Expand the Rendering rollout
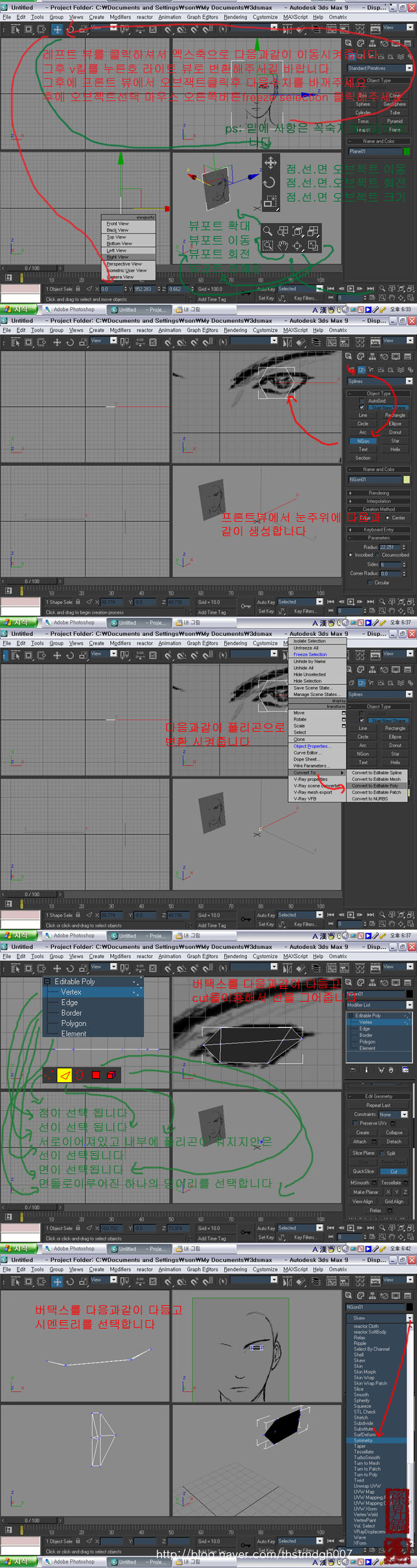Viewport: 417px width, 1568px height. 379,493
